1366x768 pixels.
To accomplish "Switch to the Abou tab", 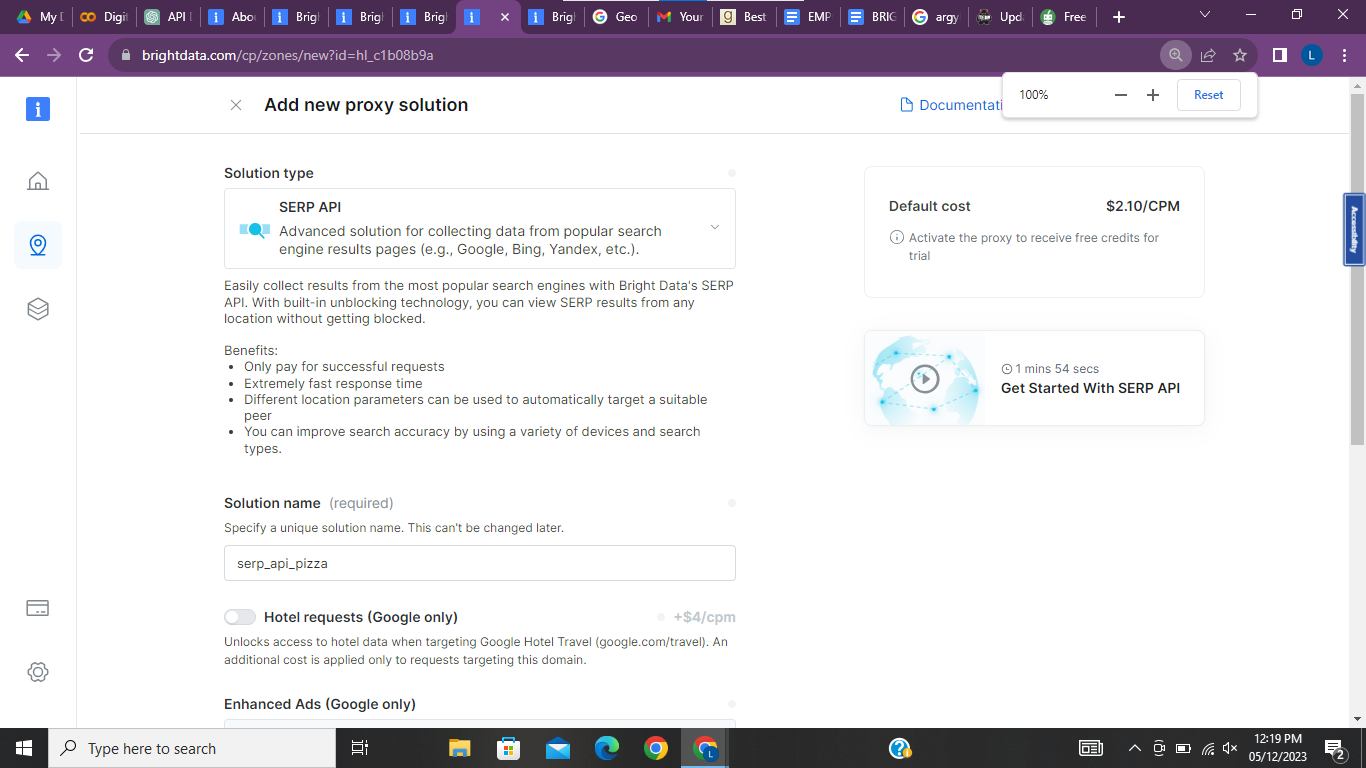I will tap(231, 17).
